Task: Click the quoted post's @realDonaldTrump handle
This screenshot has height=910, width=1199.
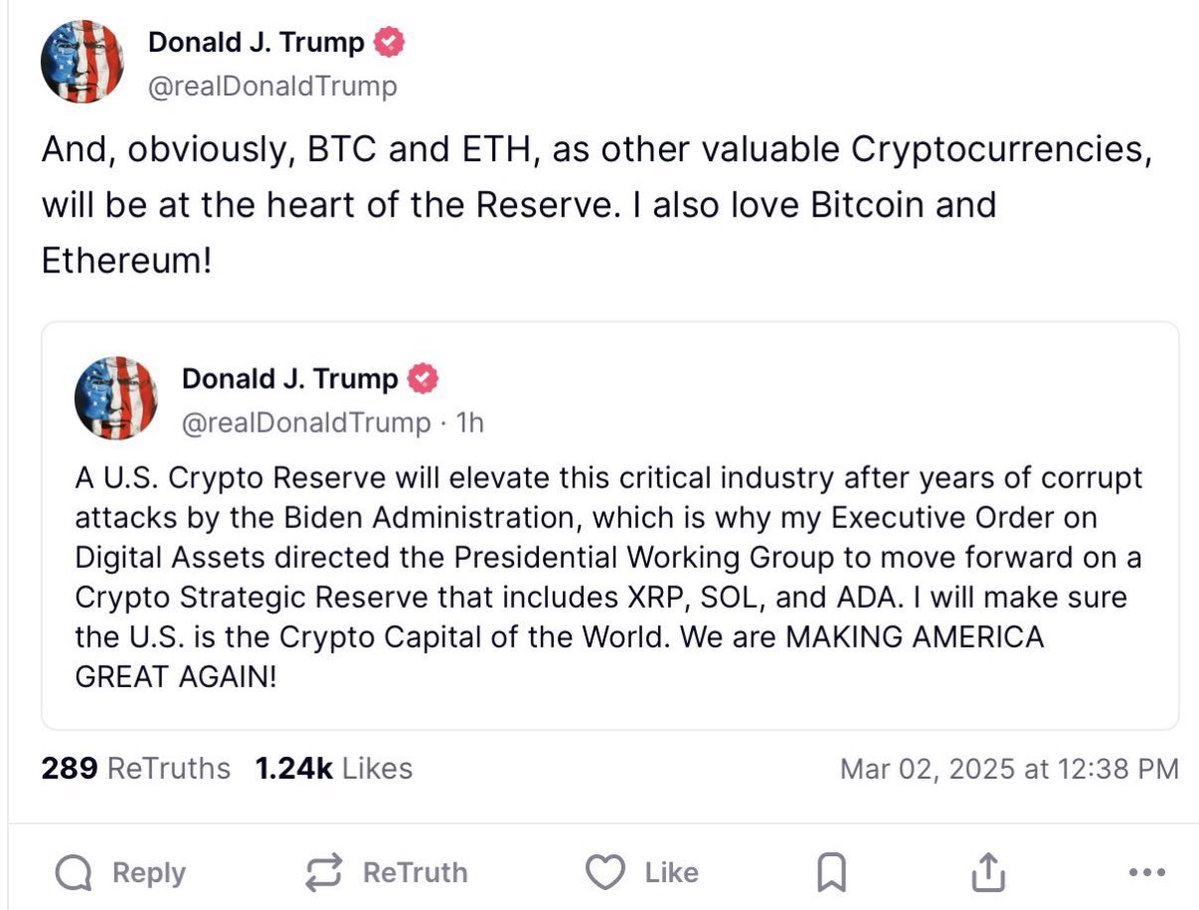Action: tap(306, 423)
